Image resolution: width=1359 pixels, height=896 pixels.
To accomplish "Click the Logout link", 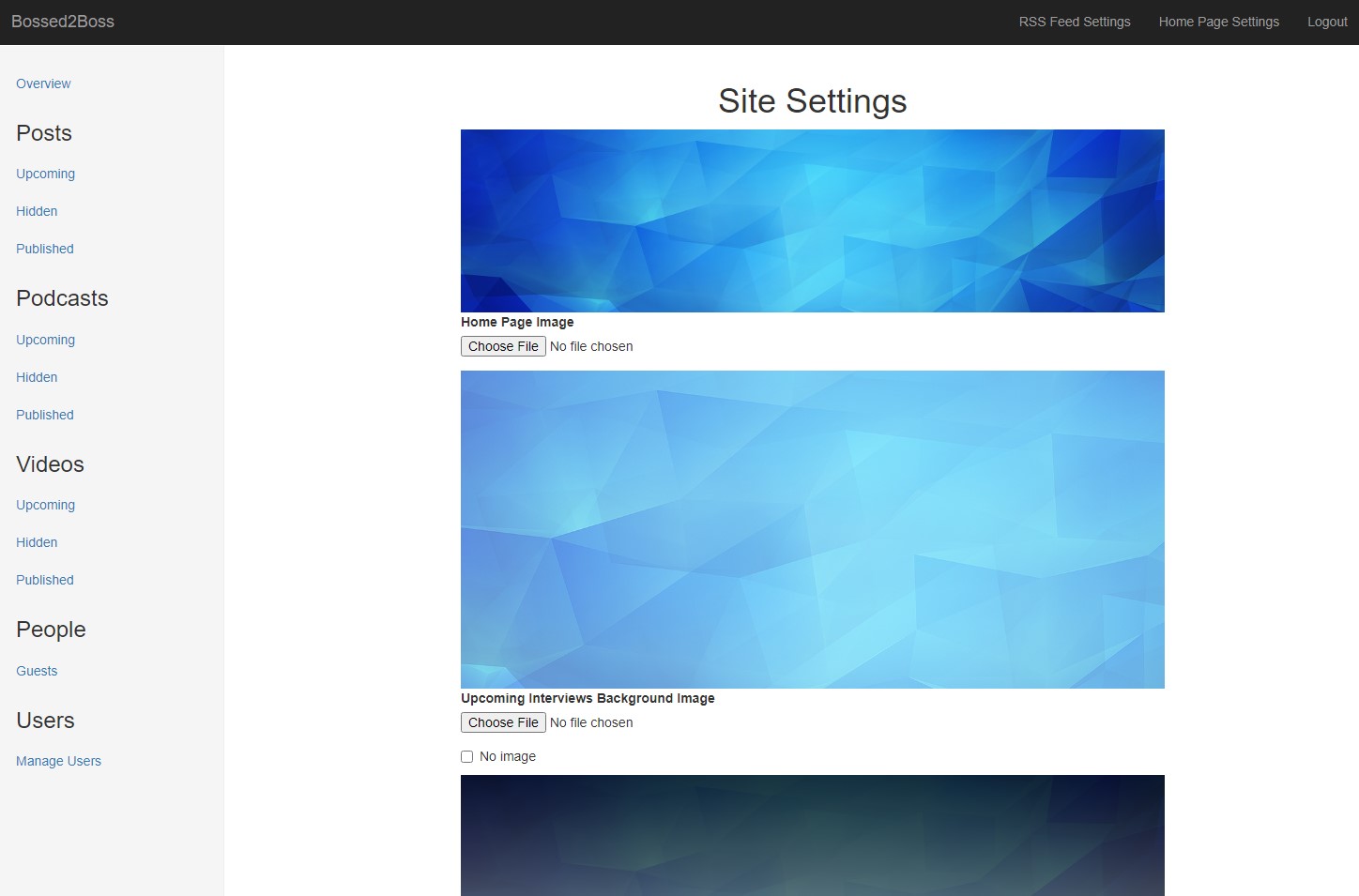I will click(x=1326, y=22).
